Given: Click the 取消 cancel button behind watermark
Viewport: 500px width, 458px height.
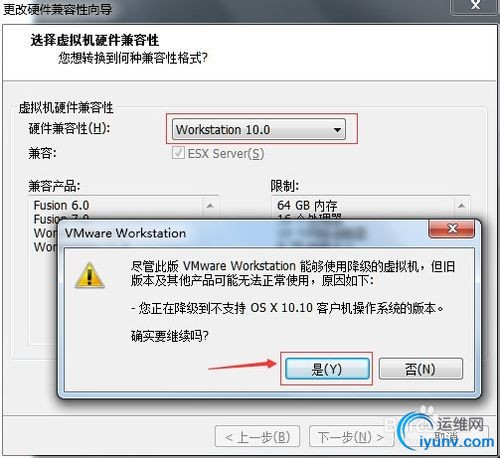Looking at the screenshot, I should click(x=445, y=436).
